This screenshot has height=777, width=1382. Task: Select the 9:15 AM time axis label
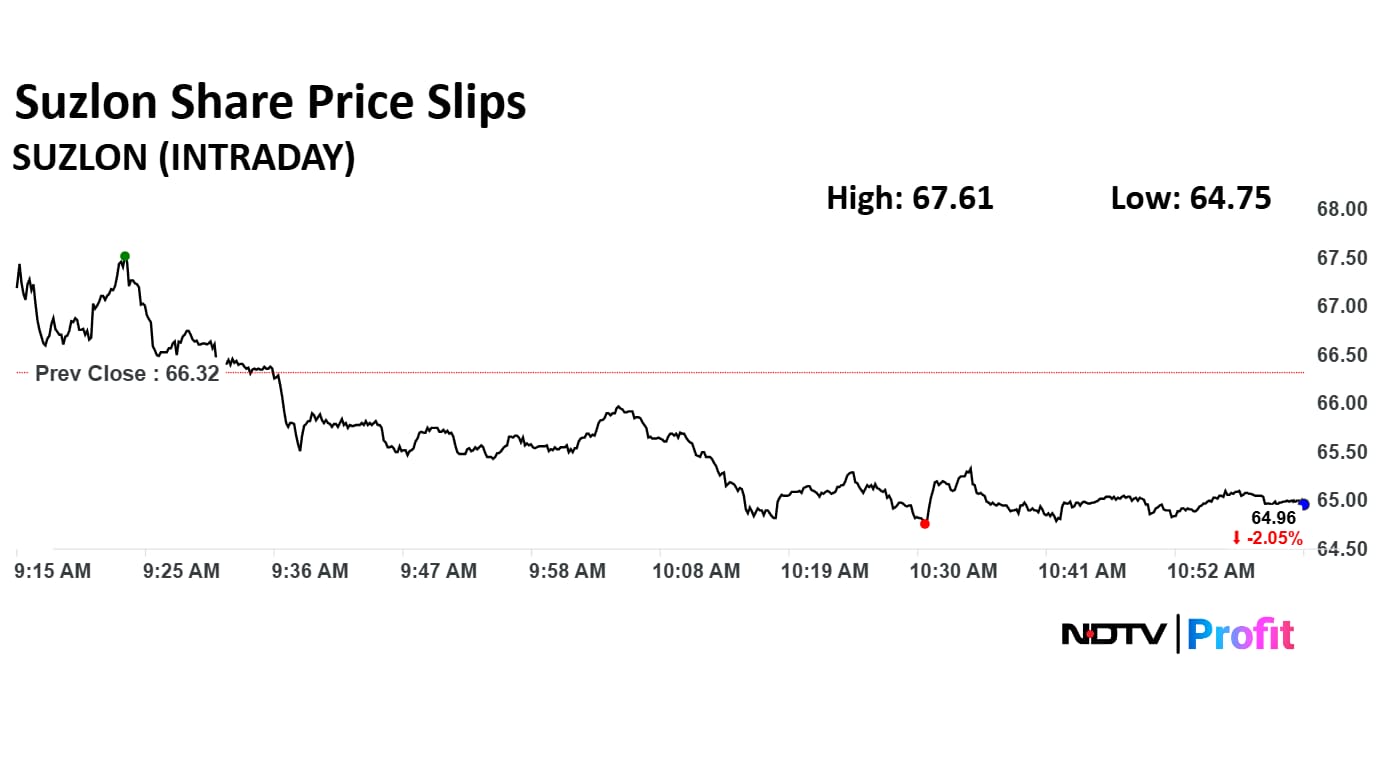[53, 571]
